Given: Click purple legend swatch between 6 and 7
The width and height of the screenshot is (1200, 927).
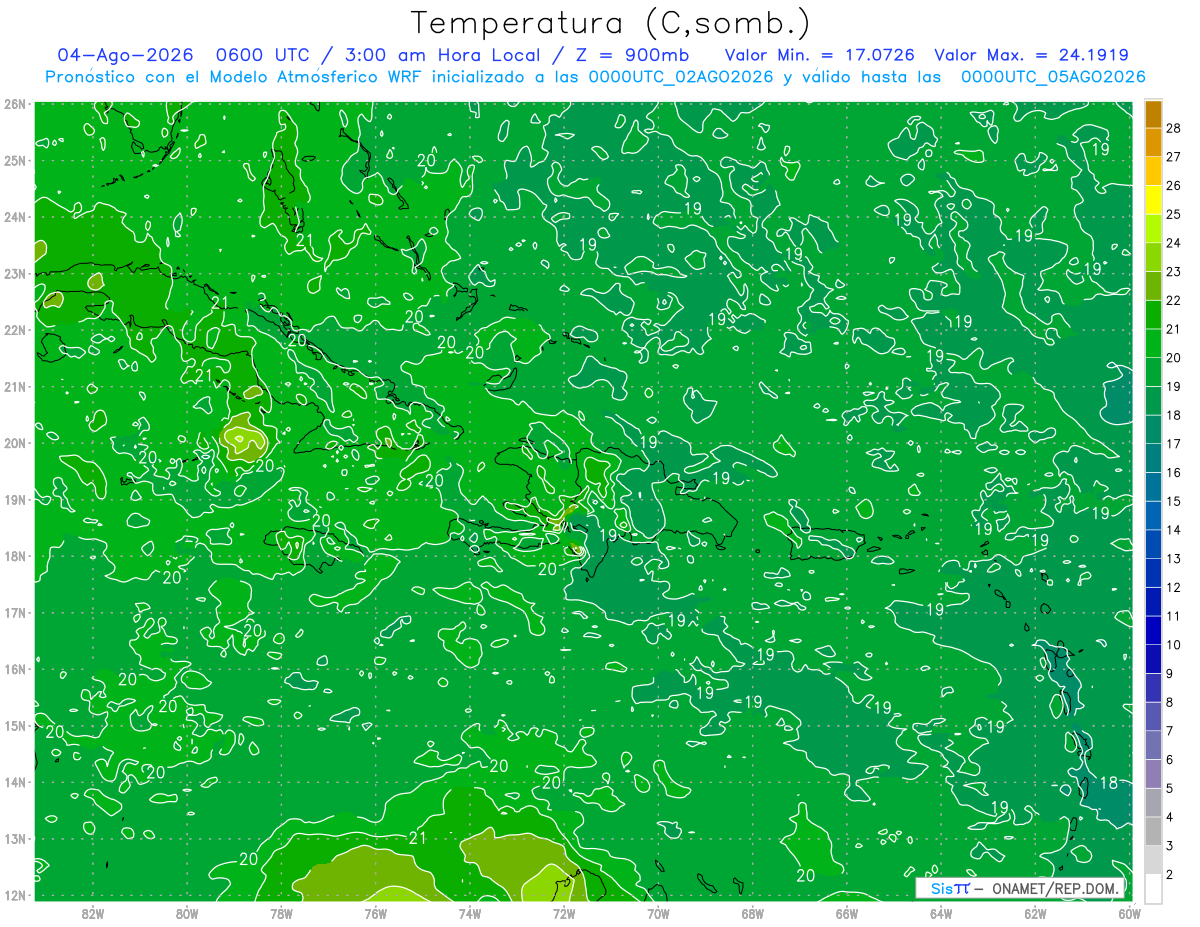Looking at the screenshot, I should point(1153,746).
